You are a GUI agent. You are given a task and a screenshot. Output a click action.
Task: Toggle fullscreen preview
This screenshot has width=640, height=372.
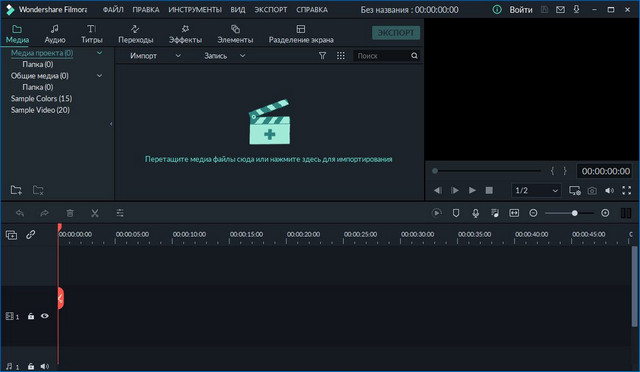coord(627,190)
